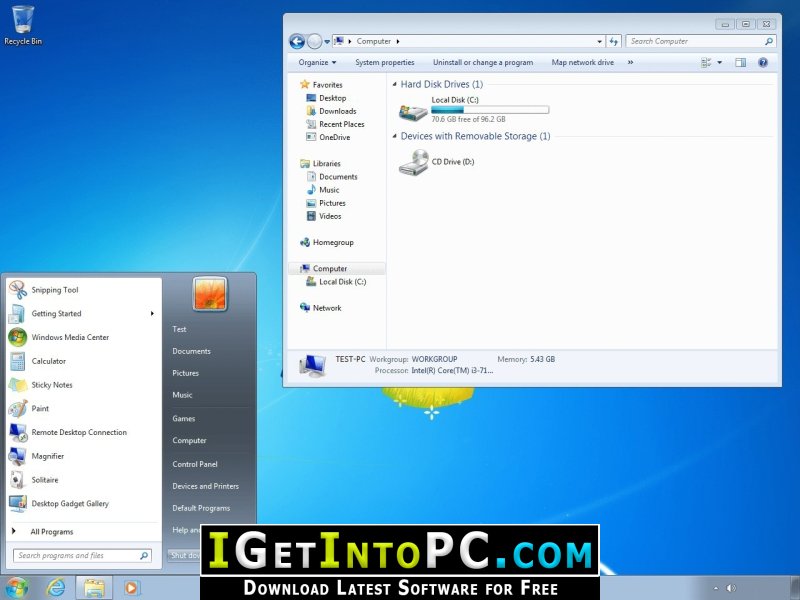Open view options dropdown arrow
This screenshot has height=600, width=800.
(719, 62)
